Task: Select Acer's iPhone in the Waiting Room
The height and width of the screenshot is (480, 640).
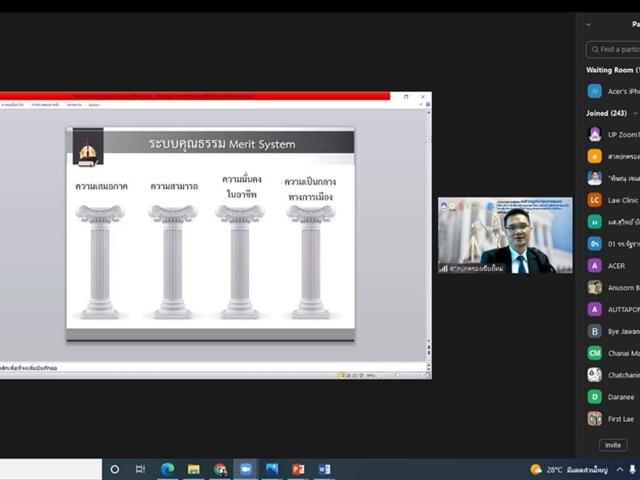Action: pos(613,91)
